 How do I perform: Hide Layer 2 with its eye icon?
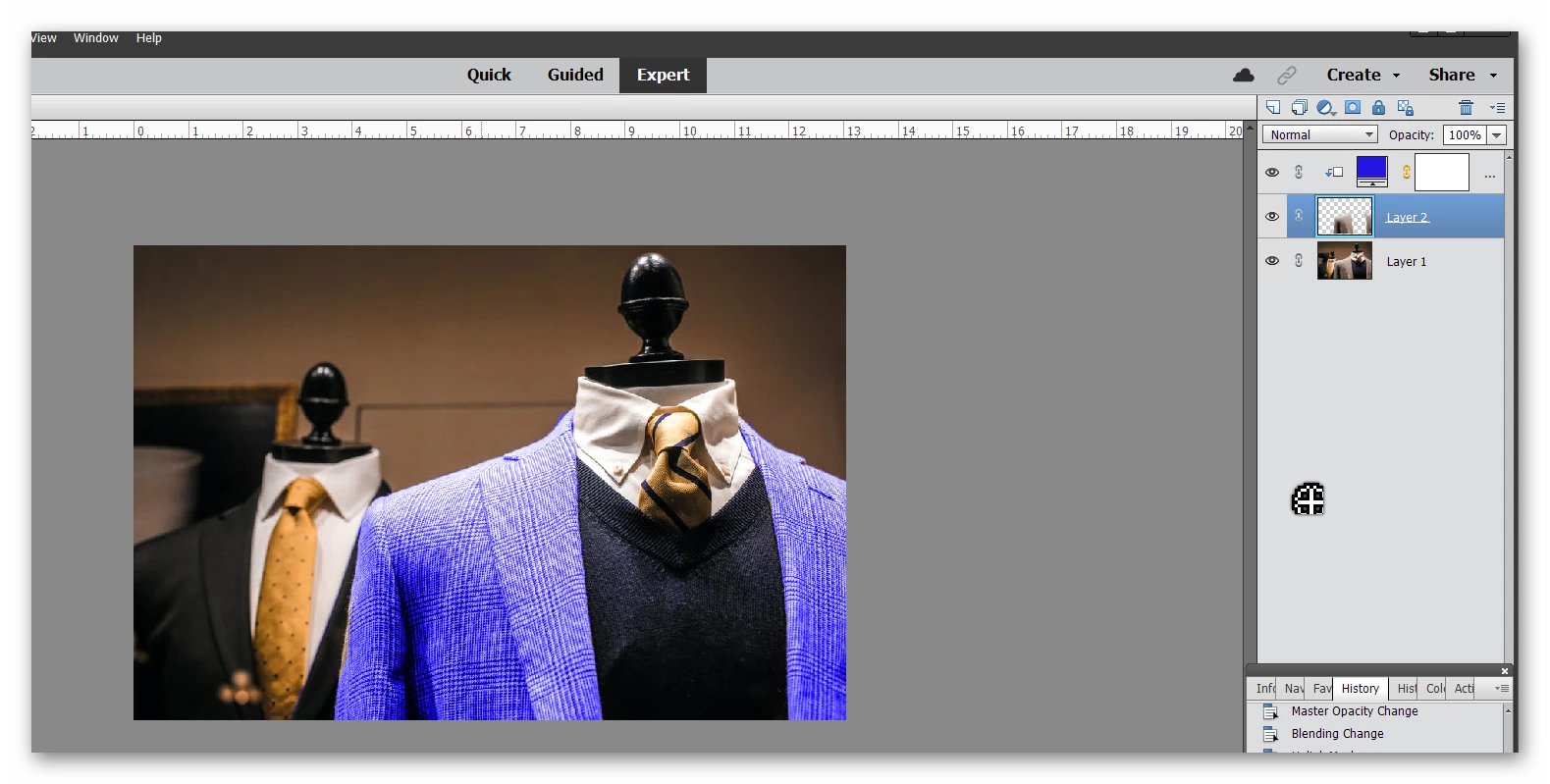[1272, 217]
